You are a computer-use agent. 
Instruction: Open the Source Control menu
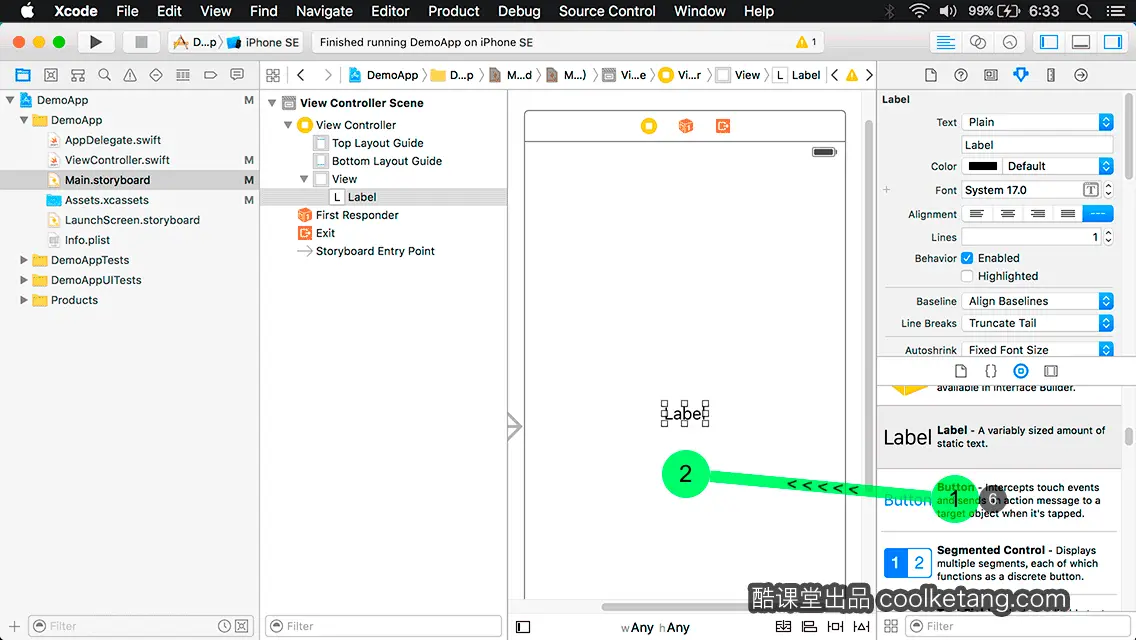607,11
